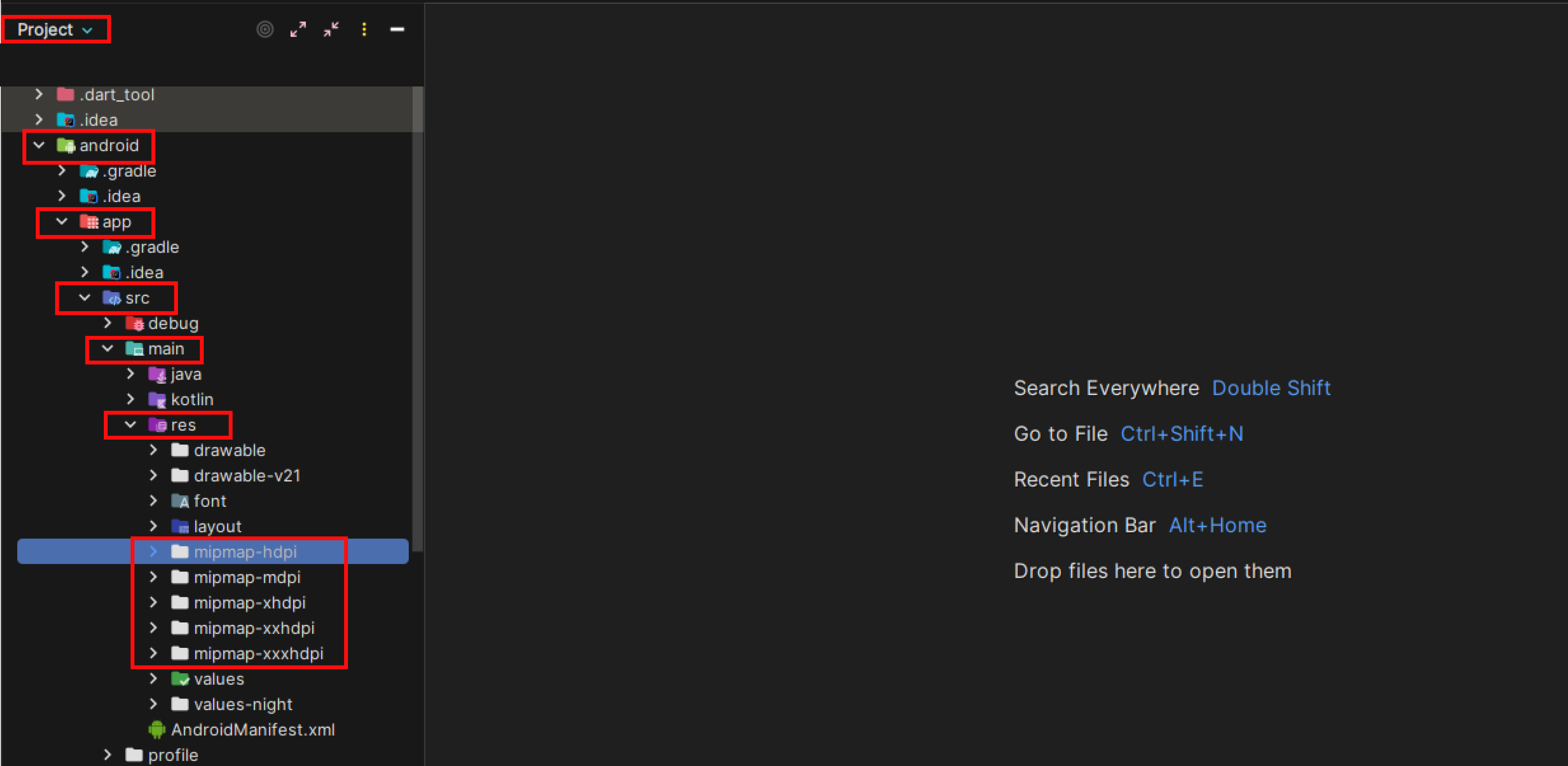This screenshot has height=766, width=1568.
Task: Expand the .dart_tool folder arrow
Action: [x=39, y=94]
